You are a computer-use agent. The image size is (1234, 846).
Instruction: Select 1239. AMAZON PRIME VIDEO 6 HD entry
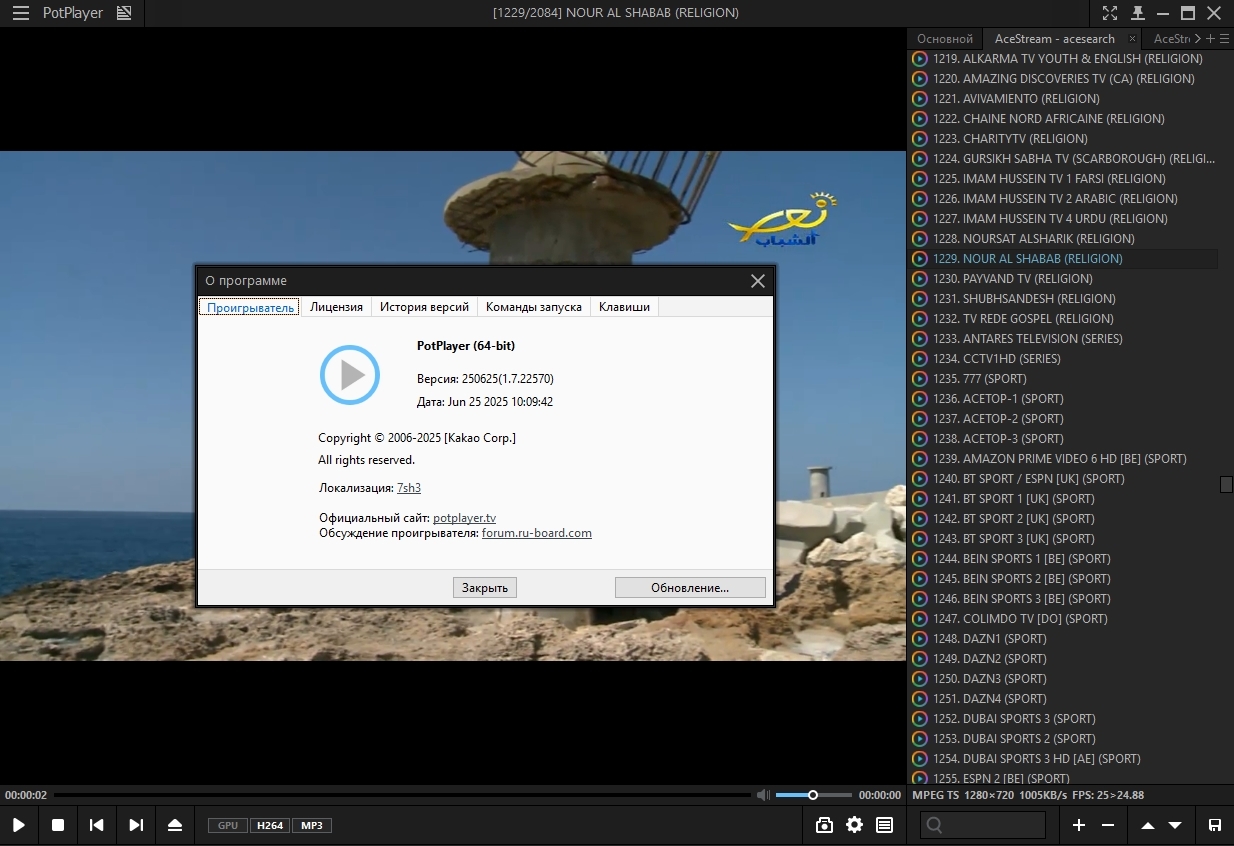[1064, 459]
